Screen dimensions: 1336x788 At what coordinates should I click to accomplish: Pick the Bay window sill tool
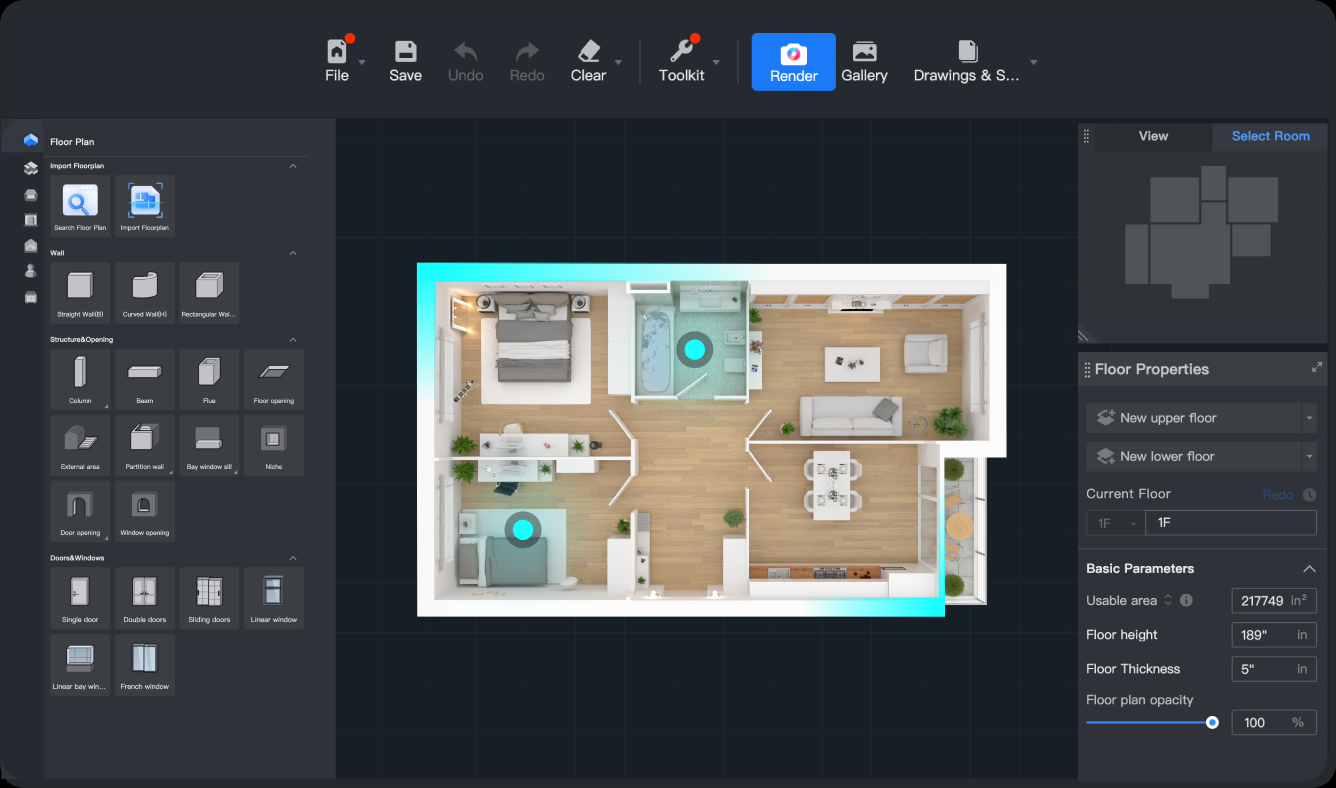coord(209,445)
